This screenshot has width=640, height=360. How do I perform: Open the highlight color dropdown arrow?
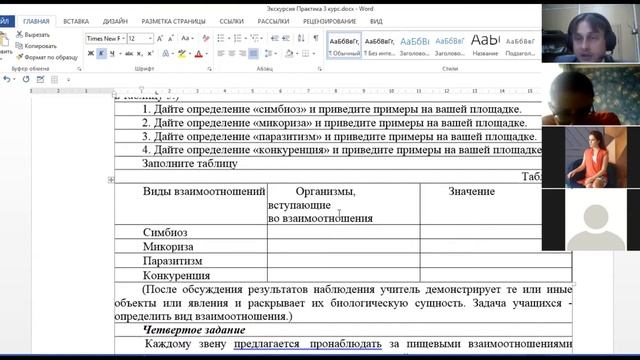190,53
